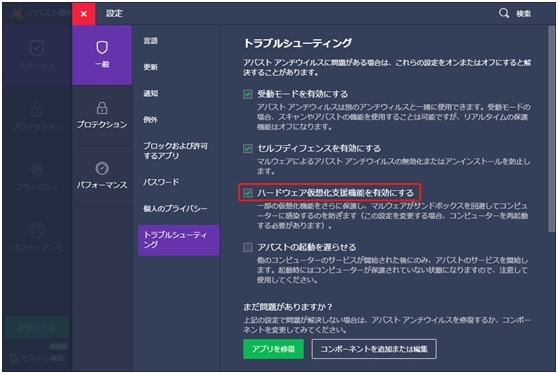Open パスワード settings section
The image size is (558, 374).
(161, 182)
